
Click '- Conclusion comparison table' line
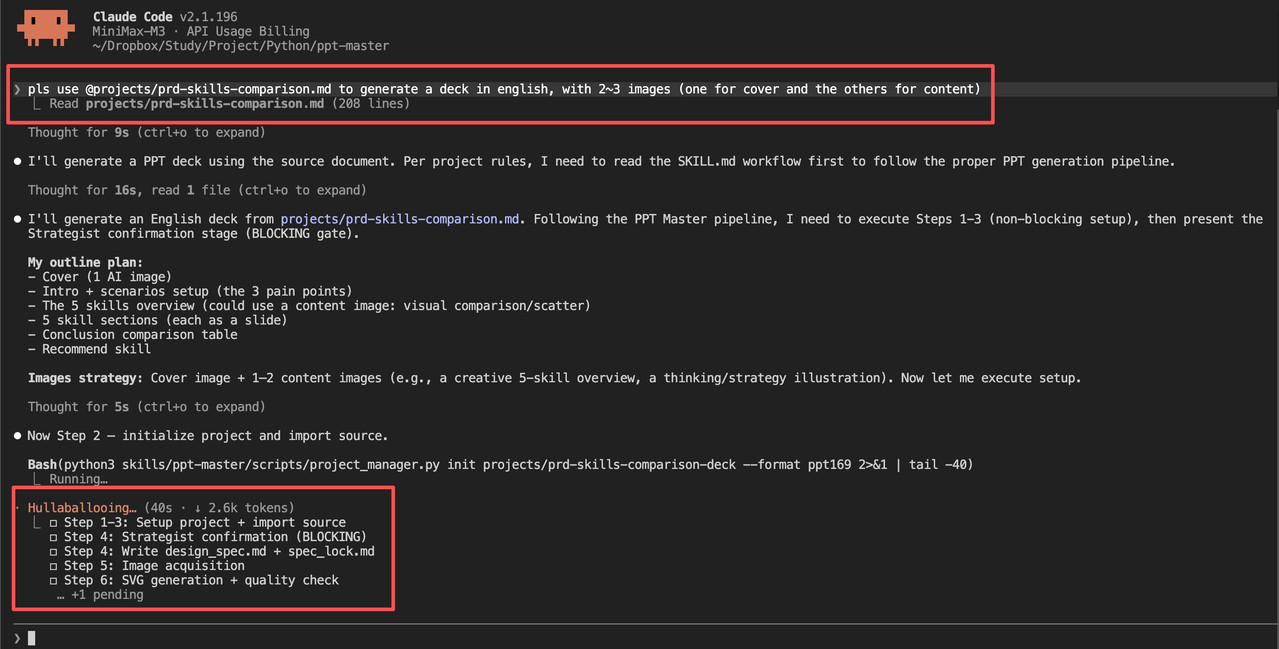tap(132, 334)
